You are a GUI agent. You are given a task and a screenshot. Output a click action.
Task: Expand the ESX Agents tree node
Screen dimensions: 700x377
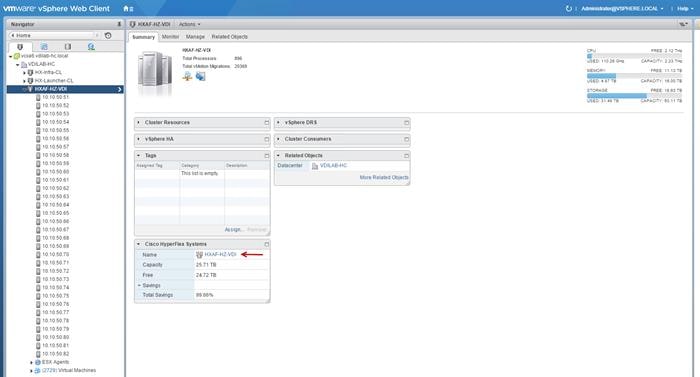click(31, 363)
